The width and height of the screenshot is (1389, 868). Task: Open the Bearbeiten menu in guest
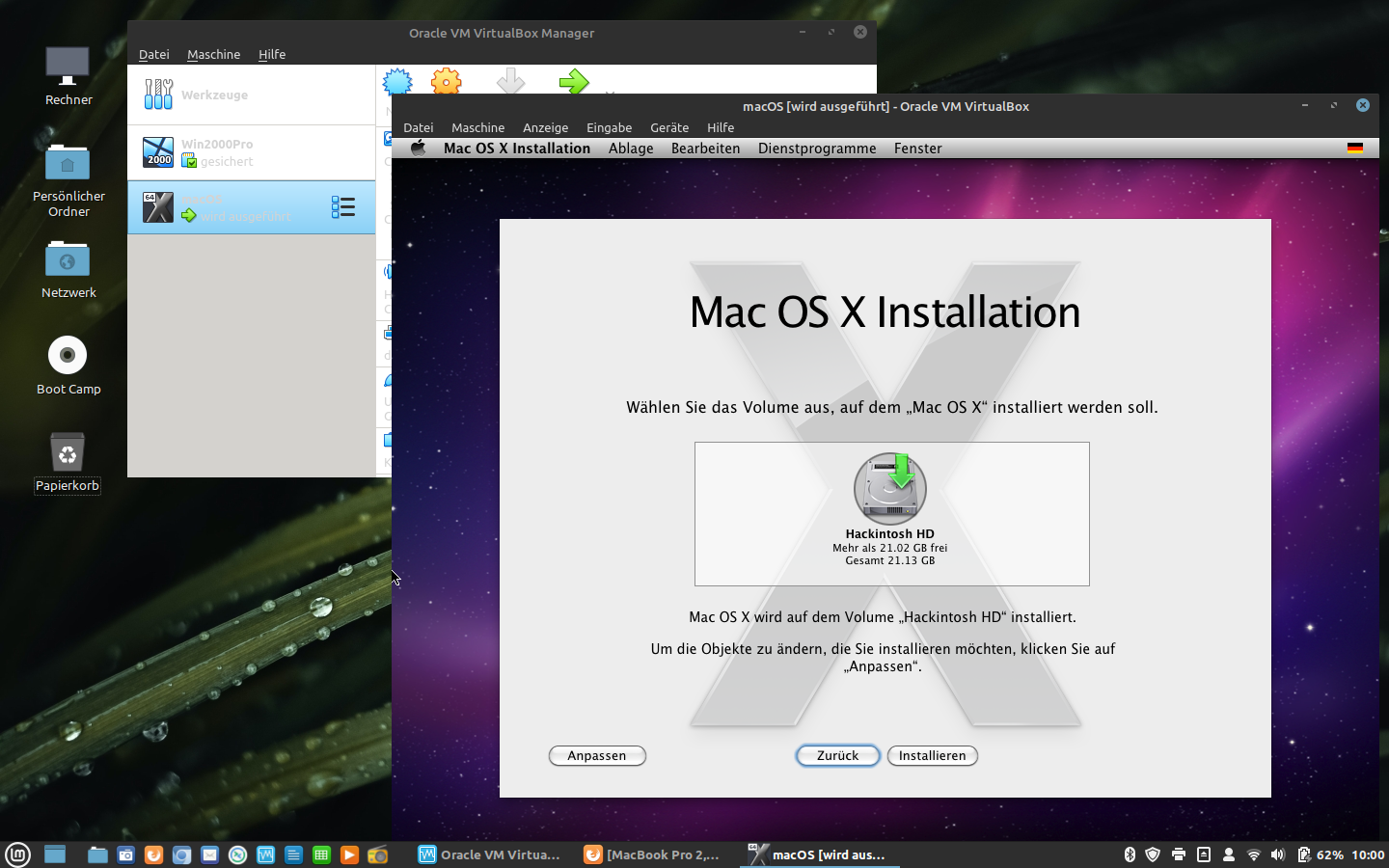pyautogui.click(x=706, y=149)
